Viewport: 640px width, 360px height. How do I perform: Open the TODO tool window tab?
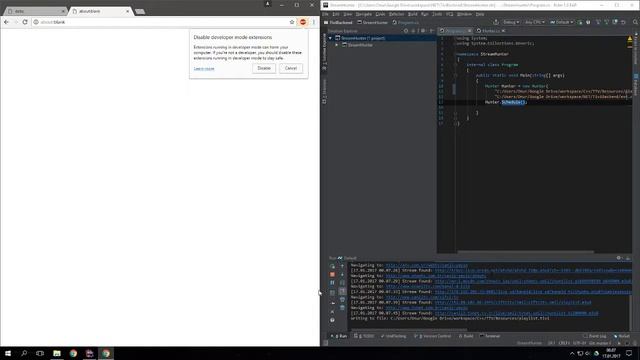(x=364, y=336)
